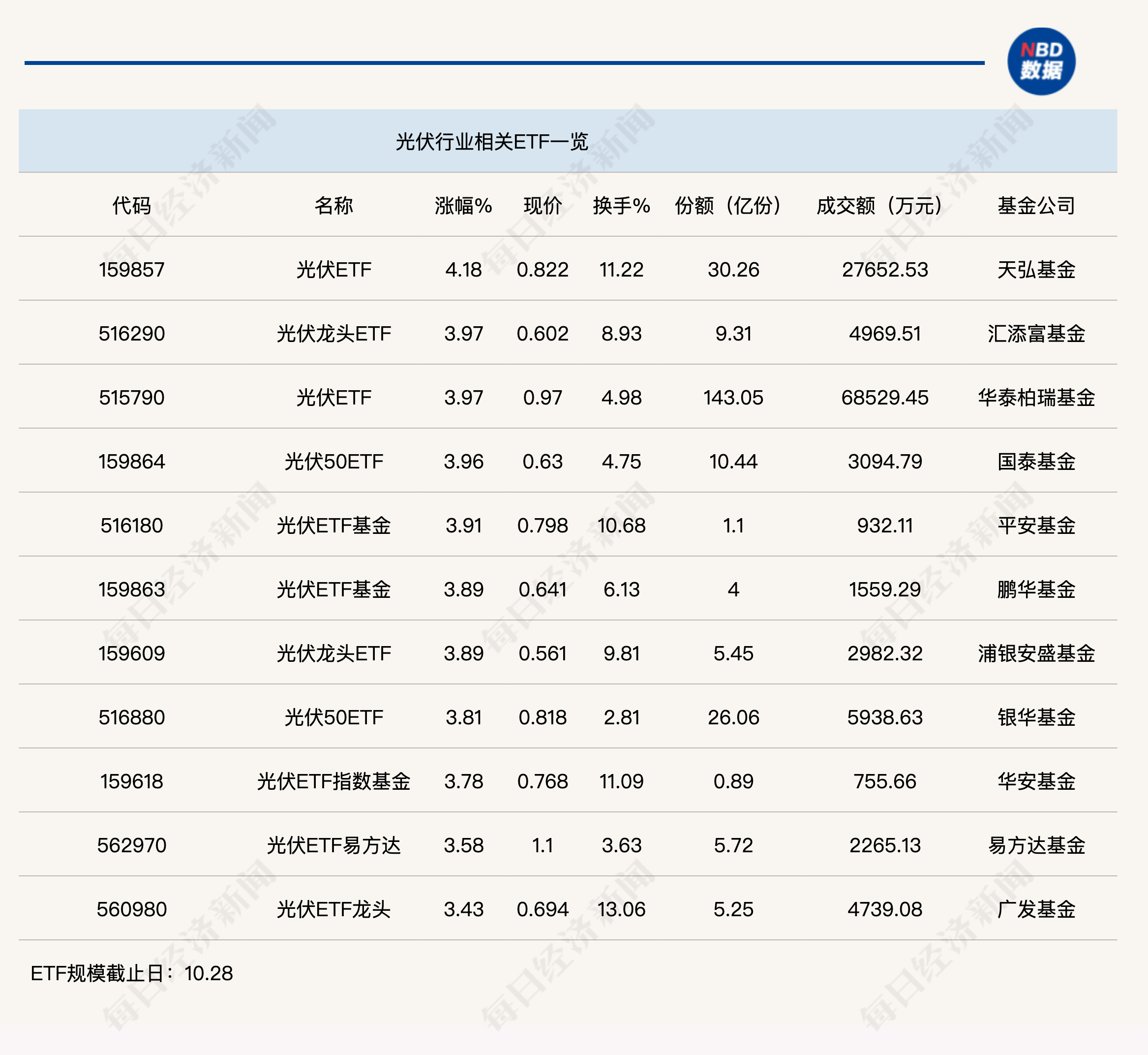1148x1055 pixels.
Task: Click the ETF规模截止日 footnote
Action: coord(132,973)
